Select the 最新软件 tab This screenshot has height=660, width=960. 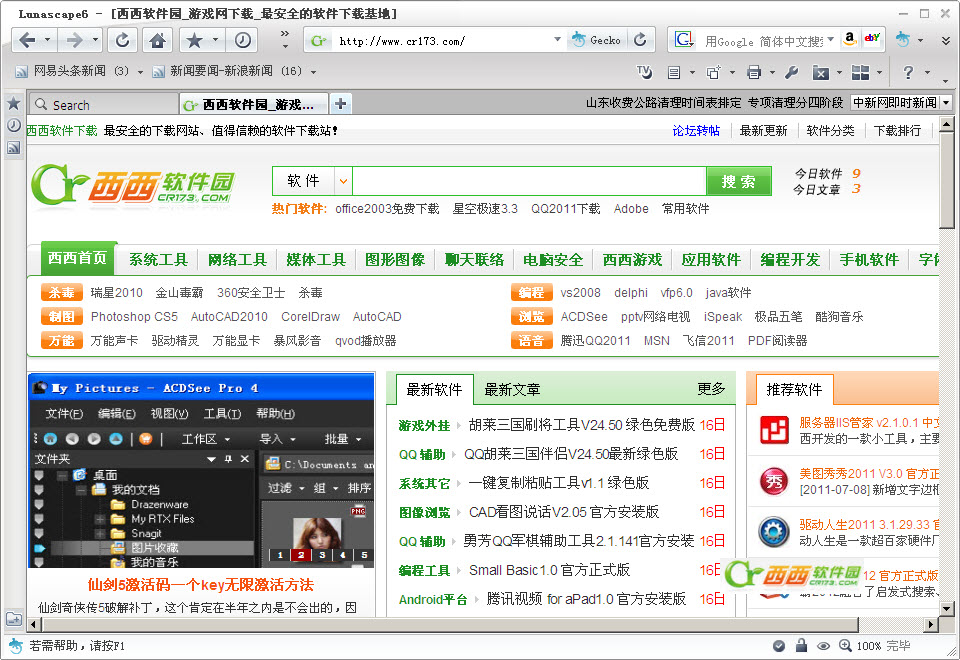(433, 389)
